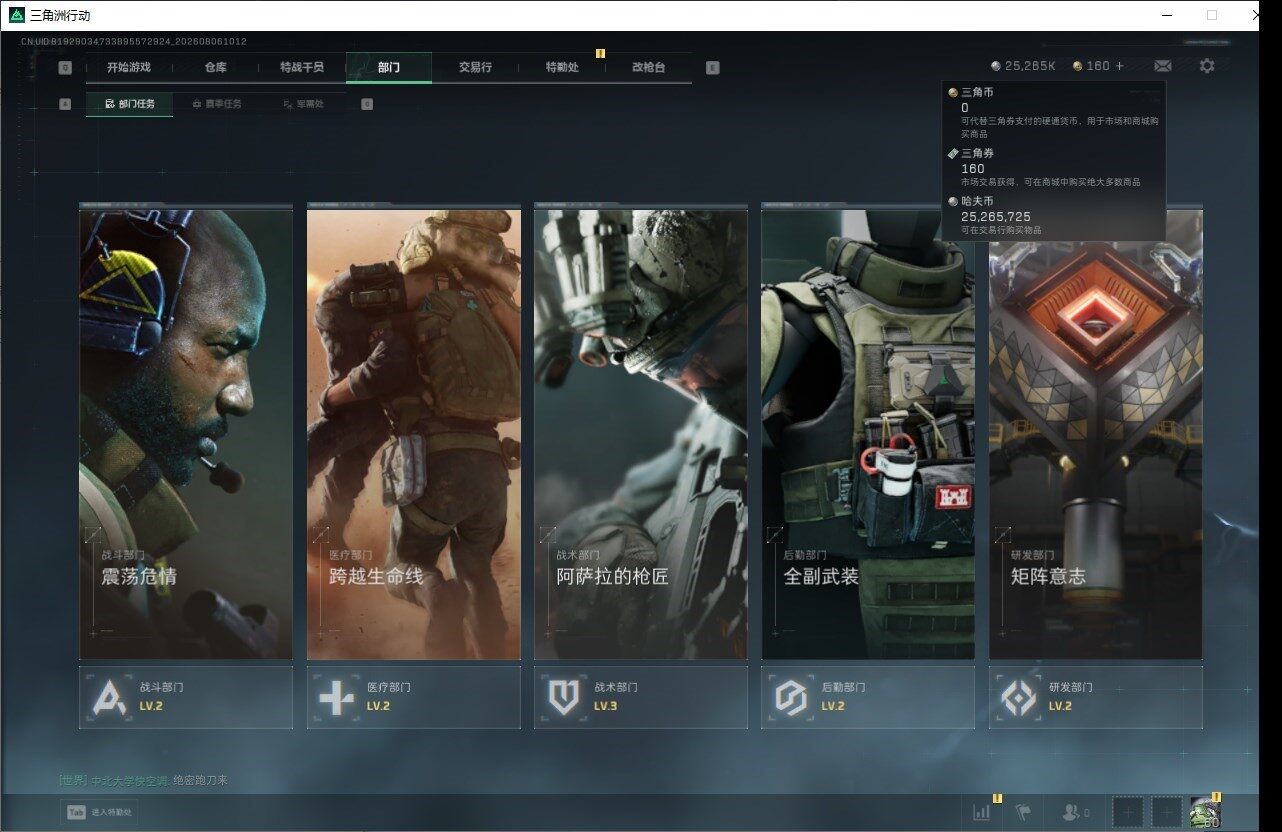The width and height of the screenshot is (1282, 832).
Task: Maximize the 三角洲行动 window
Action: (1212, 15)
